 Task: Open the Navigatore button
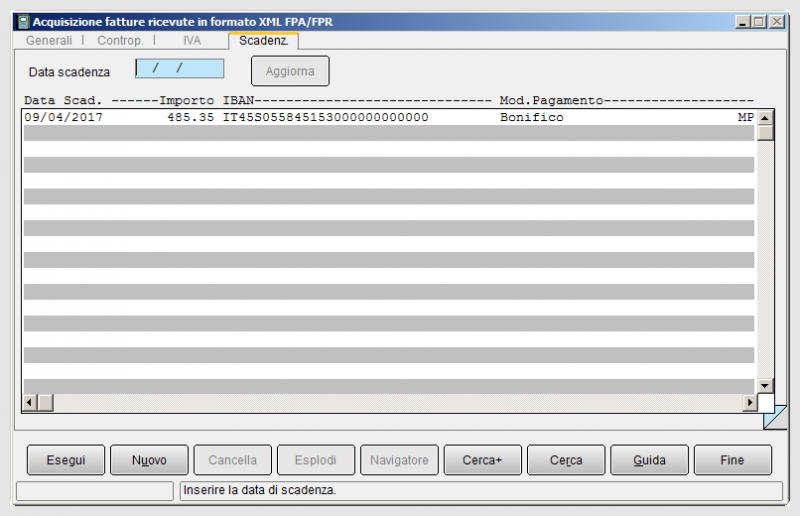click(x=399, y=460)
